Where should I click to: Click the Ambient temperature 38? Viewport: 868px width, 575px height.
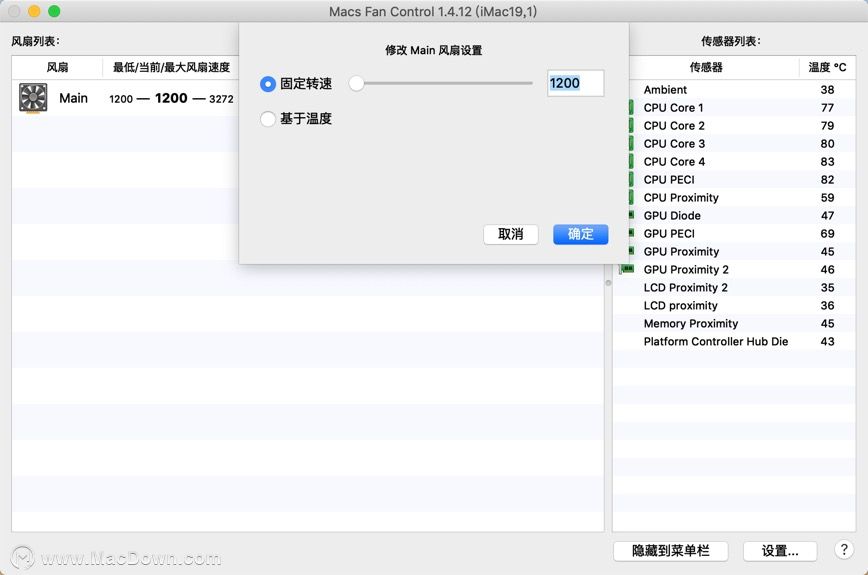827,90
